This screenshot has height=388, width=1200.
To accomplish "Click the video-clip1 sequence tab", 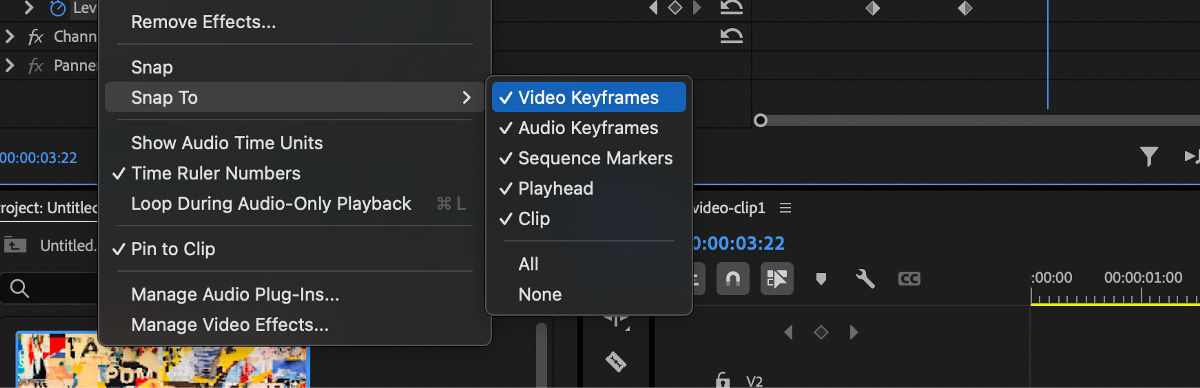I will (x=729, y=208).
